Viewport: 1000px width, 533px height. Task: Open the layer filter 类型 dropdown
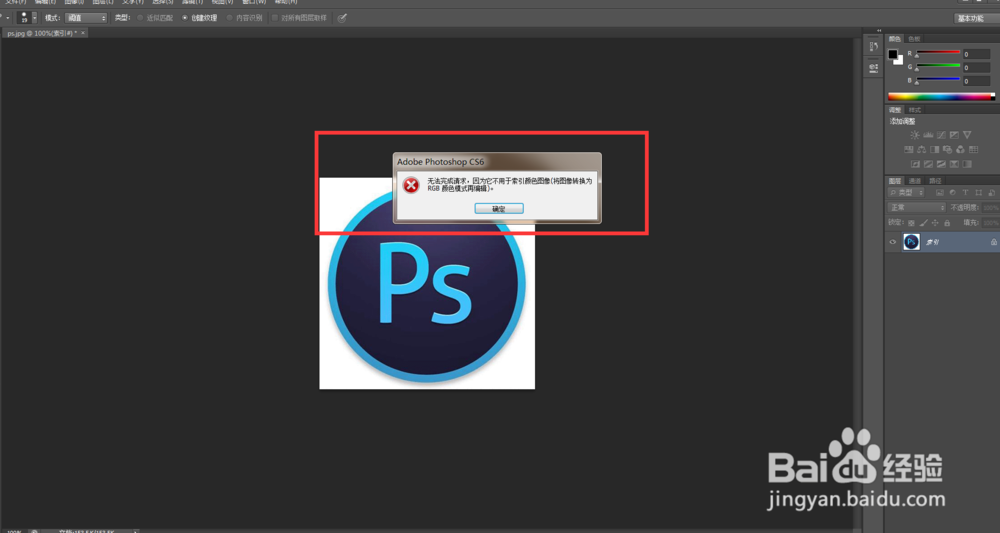point(906,193)
